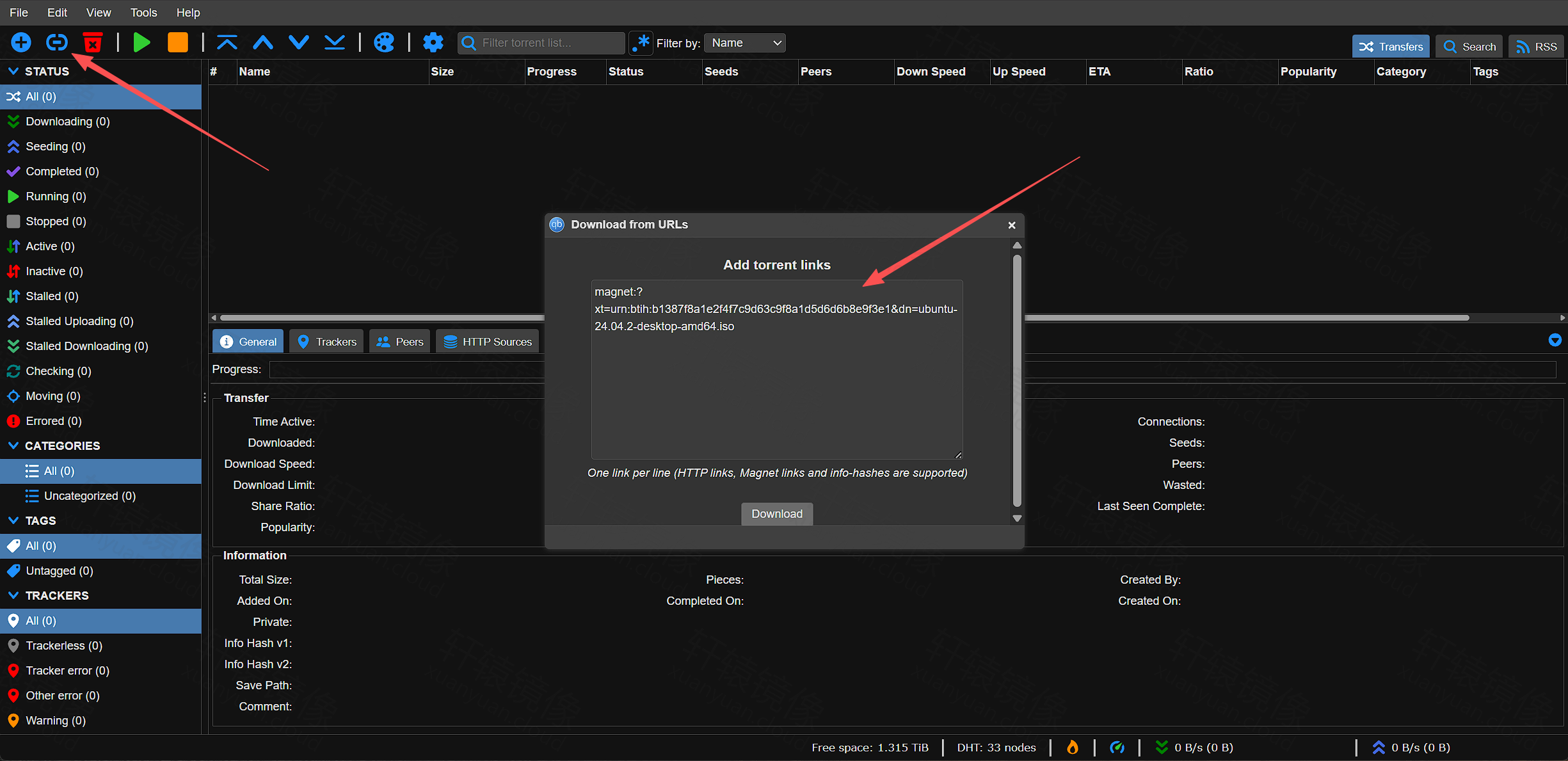Select the Warning (0) tracker filter
This screenshot has height=761, width=1568.
[100, 721]
